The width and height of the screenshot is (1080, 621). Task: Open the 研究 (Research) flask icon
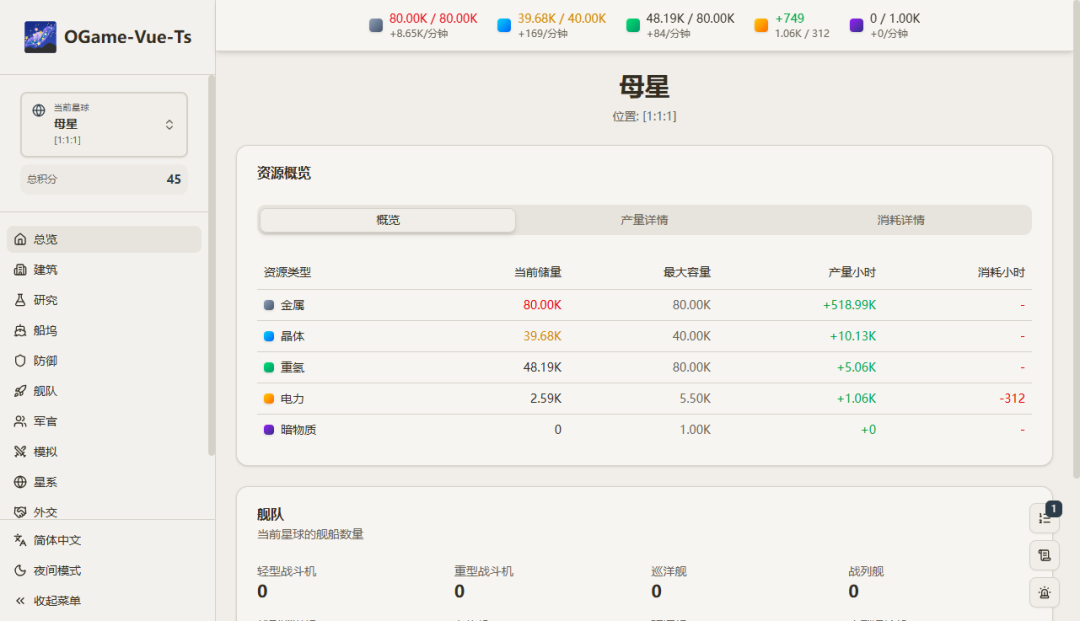click(x=20, y=300)
